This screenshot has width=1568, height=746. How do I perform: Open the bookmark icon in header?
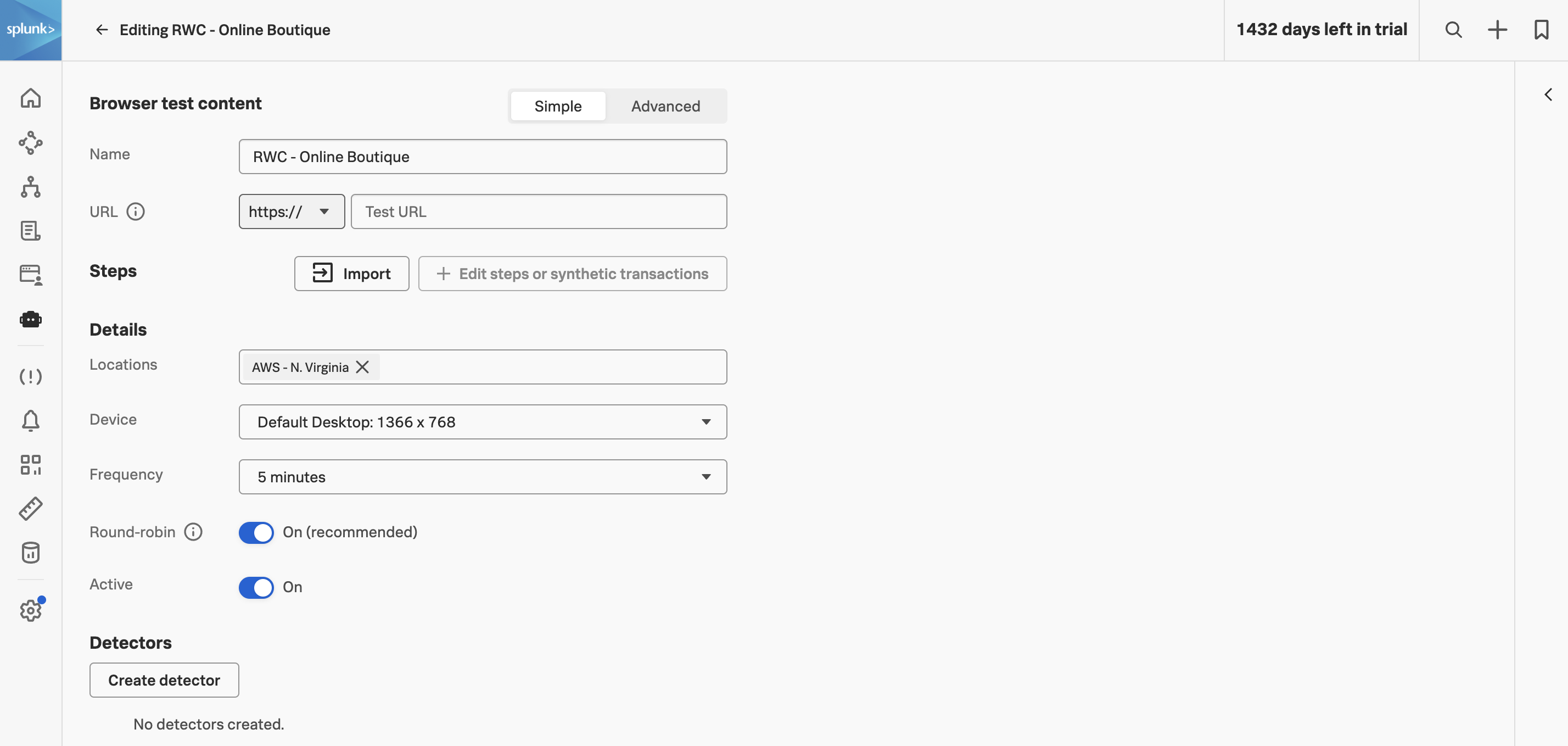(1541, 30)
